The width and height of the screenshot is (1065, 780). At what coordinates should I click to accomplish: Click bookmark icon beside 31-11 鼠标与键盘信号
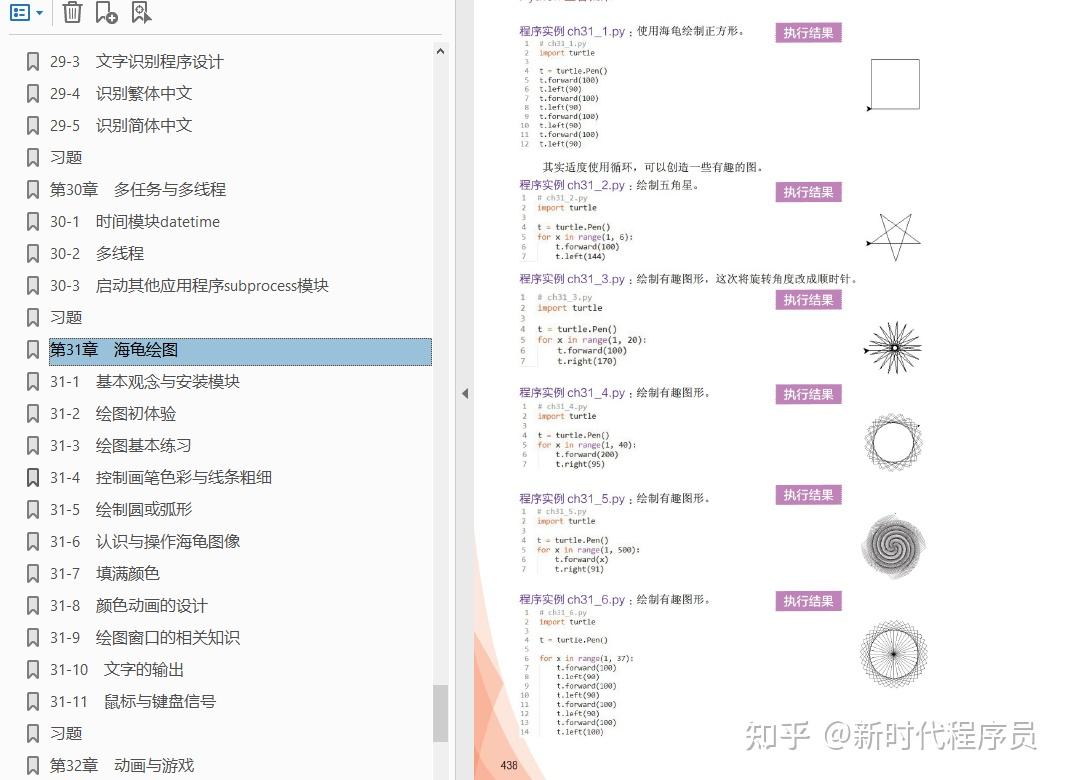pos(33,701)
